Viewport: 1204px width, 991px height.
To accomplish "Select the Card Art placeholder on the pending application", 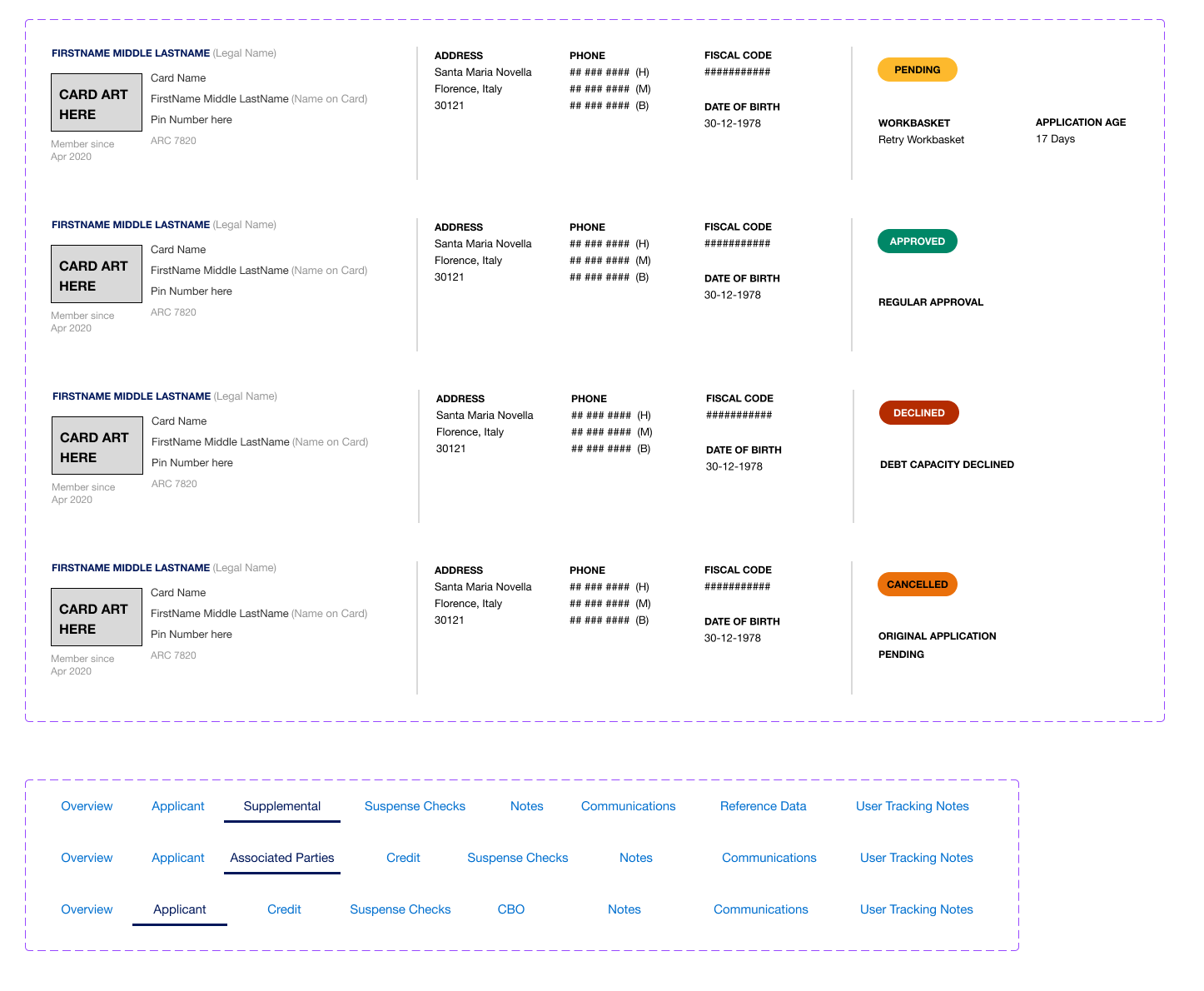I will (96, 102).
